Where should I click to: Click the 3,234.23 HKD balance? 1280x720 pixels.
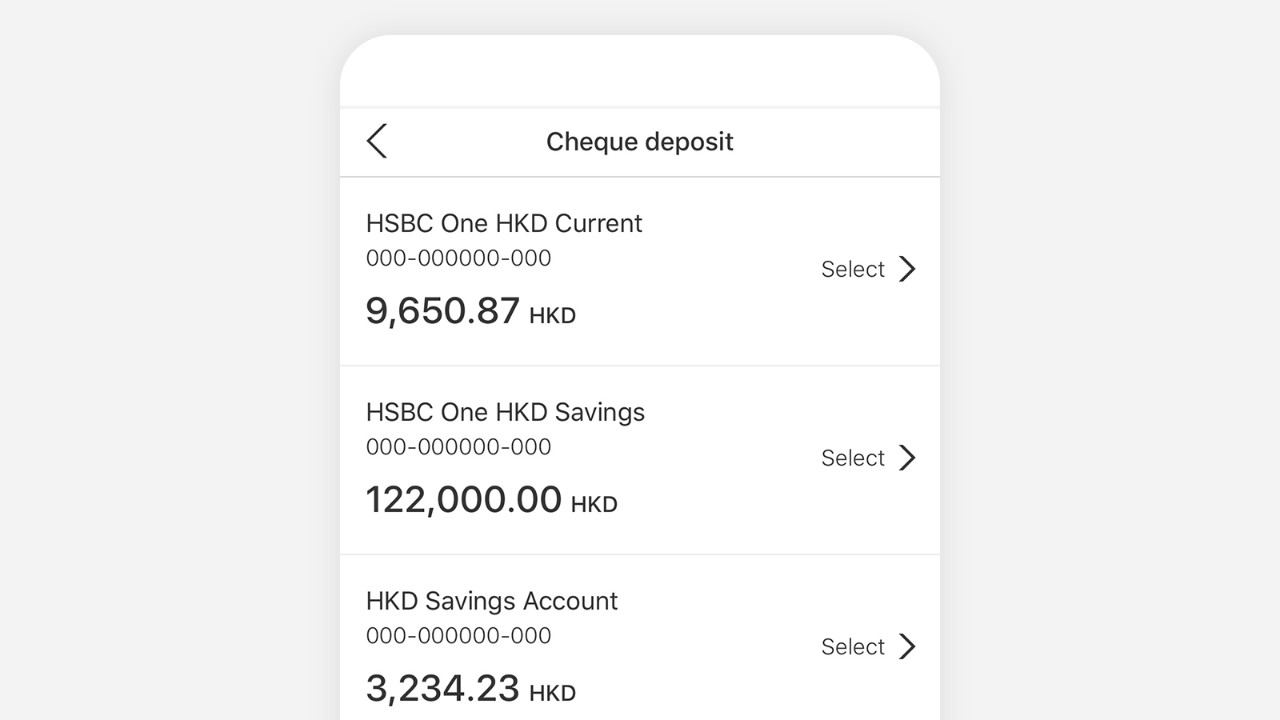(471, 689)
